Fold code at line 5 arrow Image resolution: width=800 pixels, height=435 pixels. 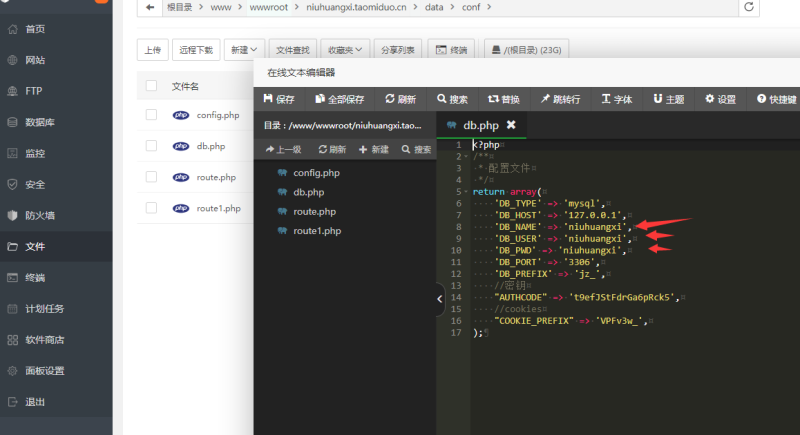coord(466,192)
